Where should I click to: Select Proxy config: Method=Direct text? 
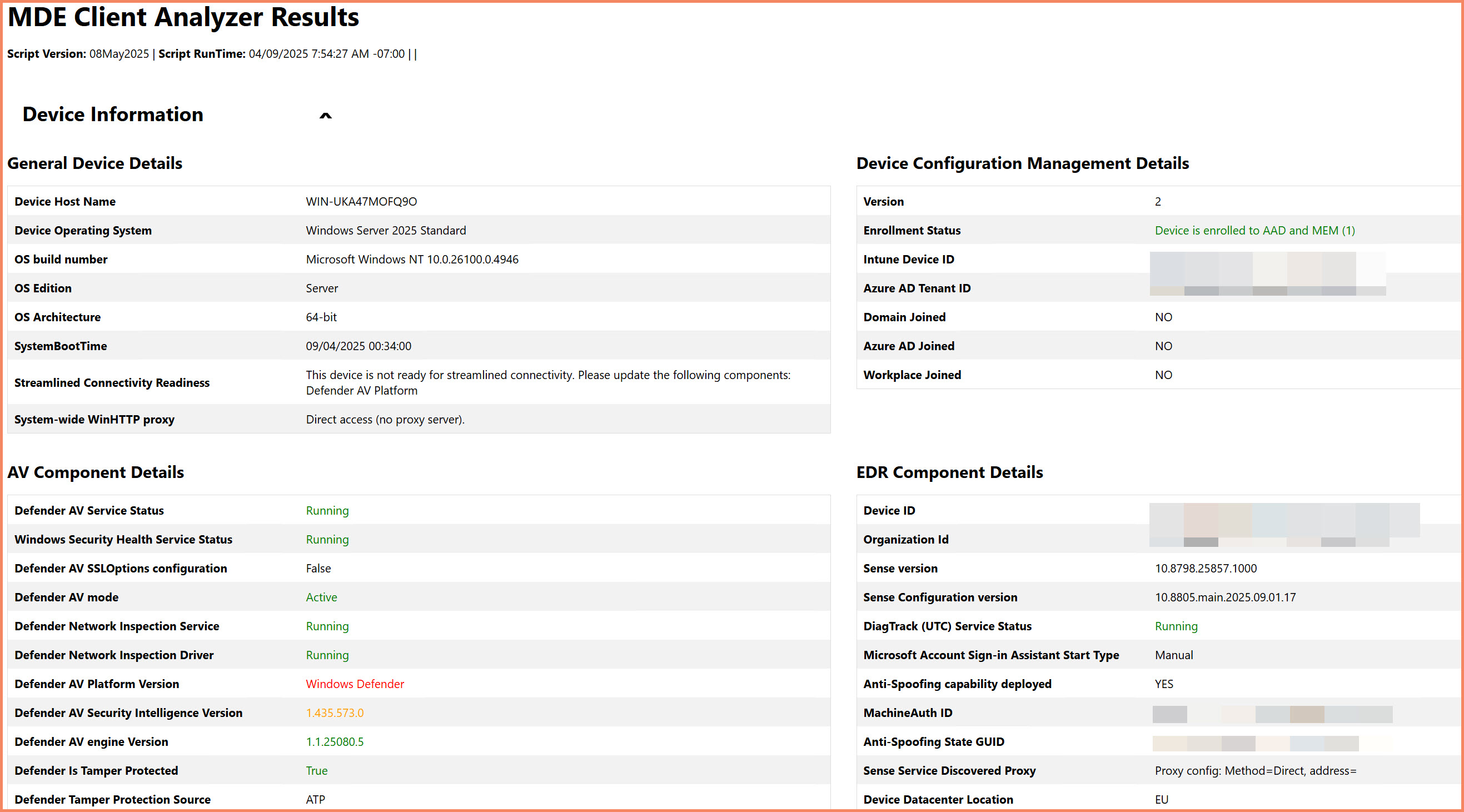pyautogui.click(x=1256, y=771)
